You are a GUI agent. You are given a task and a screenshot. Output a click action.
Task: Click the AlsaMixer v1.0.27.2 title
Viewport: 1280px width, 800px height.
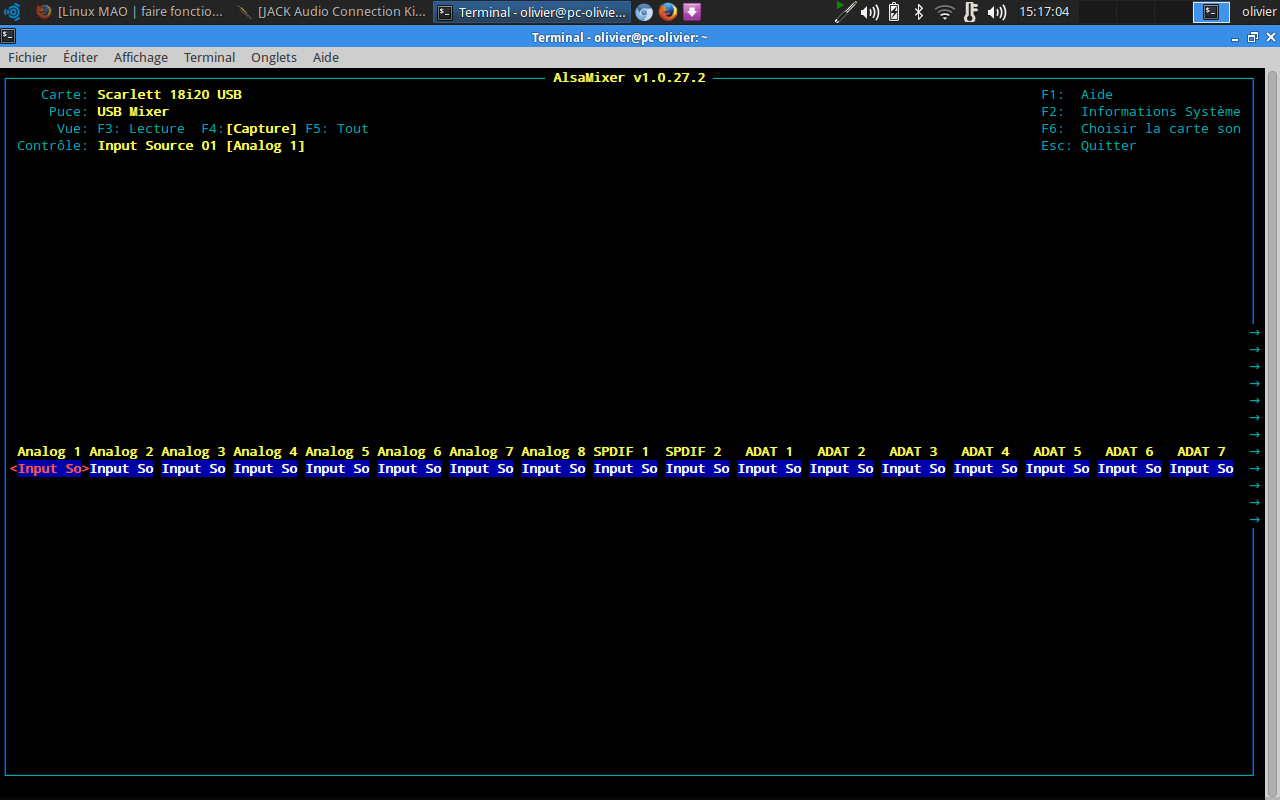(x=630, y=77)
